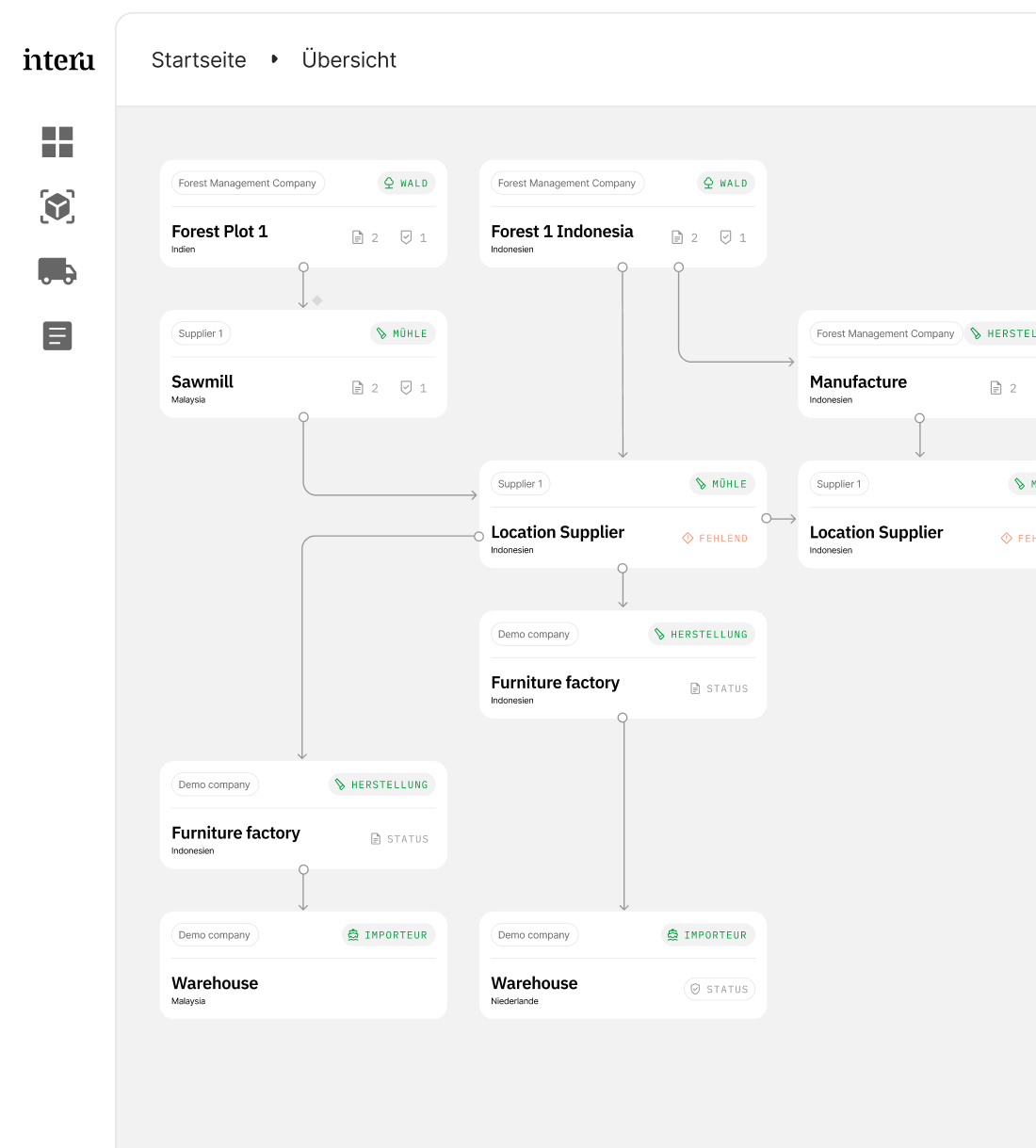Click shield icon on Forest 1 Indonesia card
The height and width of the screenshot is (1148, 1036).
pos(725,237)
